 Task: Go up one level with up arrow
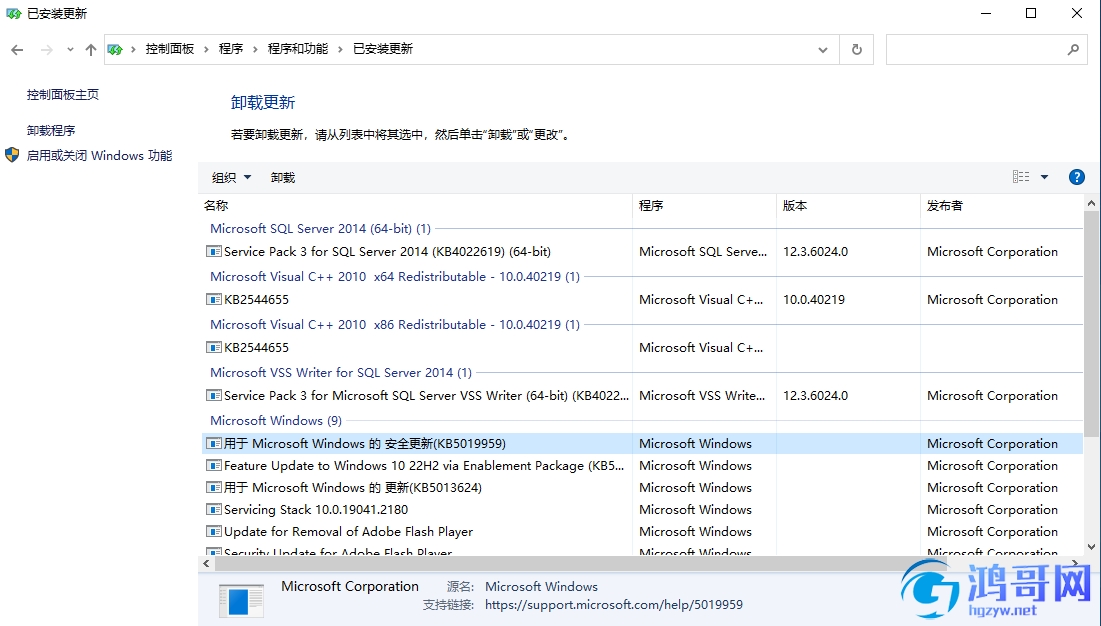pyautogui.click(x=91, y=49)
